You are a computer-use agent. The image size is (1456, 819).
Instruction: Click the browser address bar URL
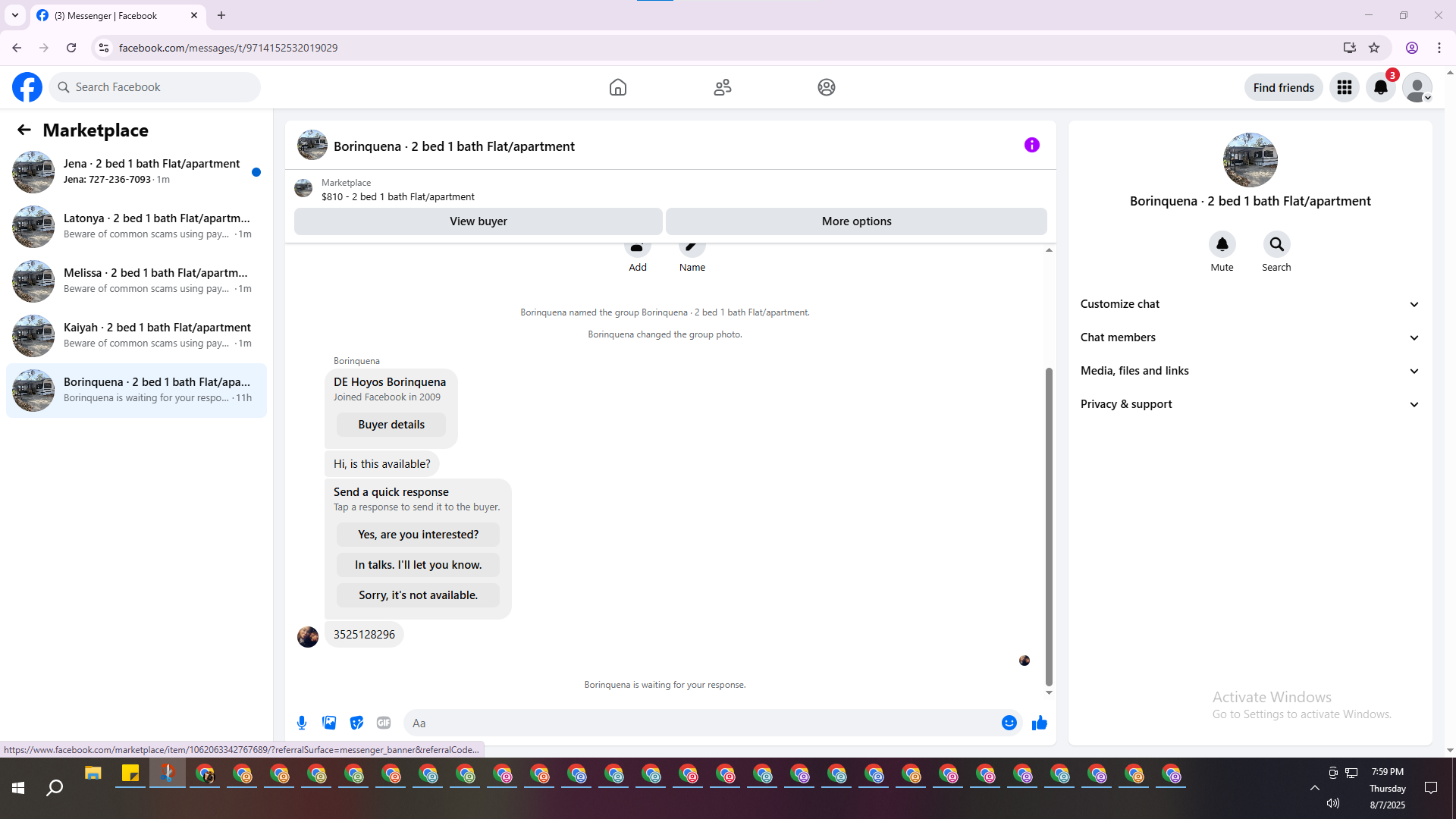click(x=228, y=48)
